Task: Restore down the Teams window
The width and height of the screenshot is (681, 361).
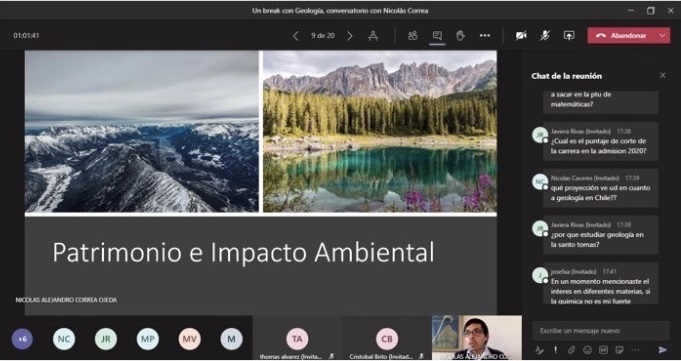Action: [651, 11]
